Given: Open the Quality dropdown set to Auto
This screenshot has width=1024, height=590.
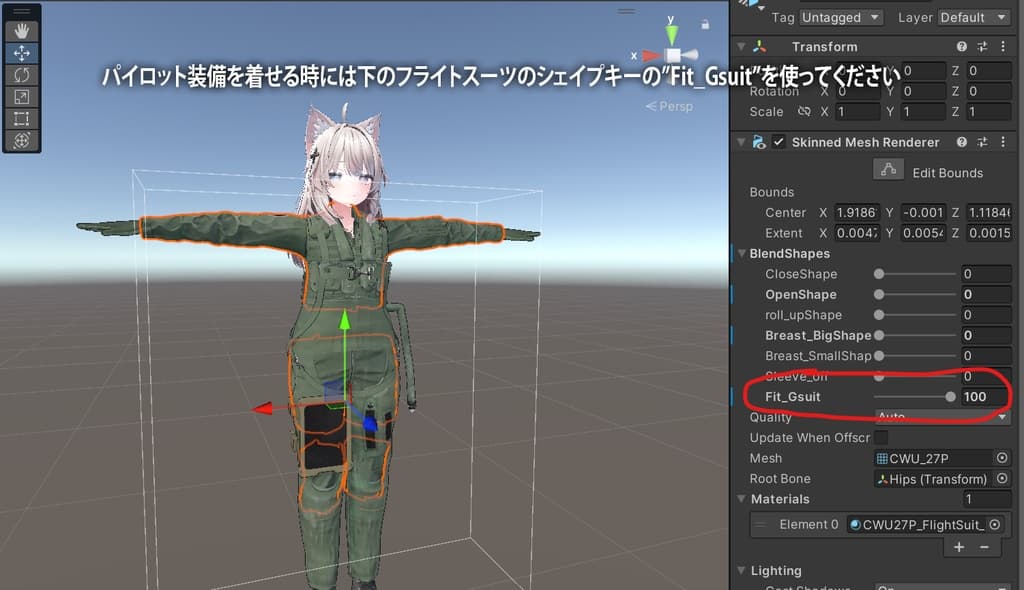Looking at the screenshot, I should pos(940,417).
